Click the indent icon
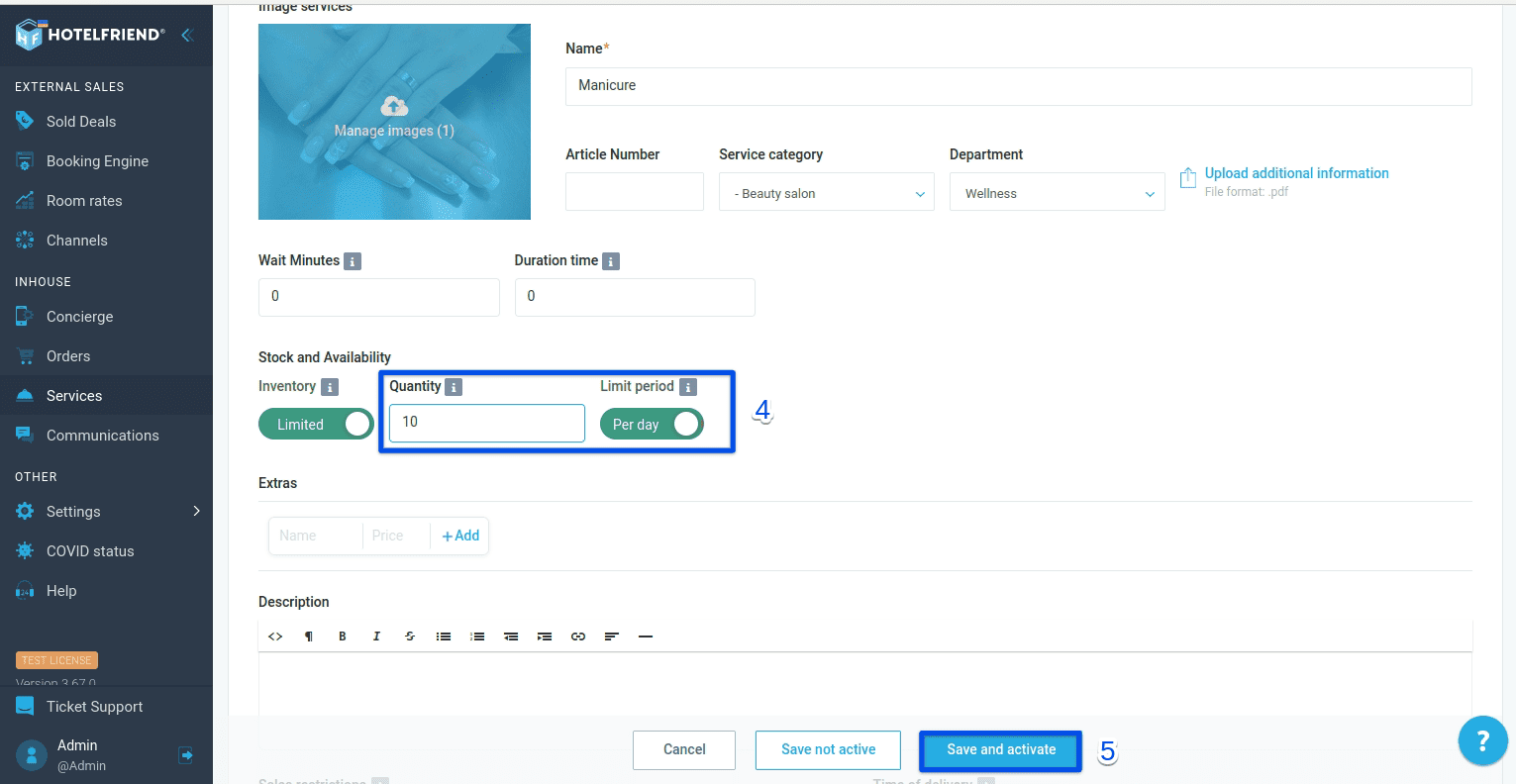Viewport: 1516px width, 784px height. [545, 637]
